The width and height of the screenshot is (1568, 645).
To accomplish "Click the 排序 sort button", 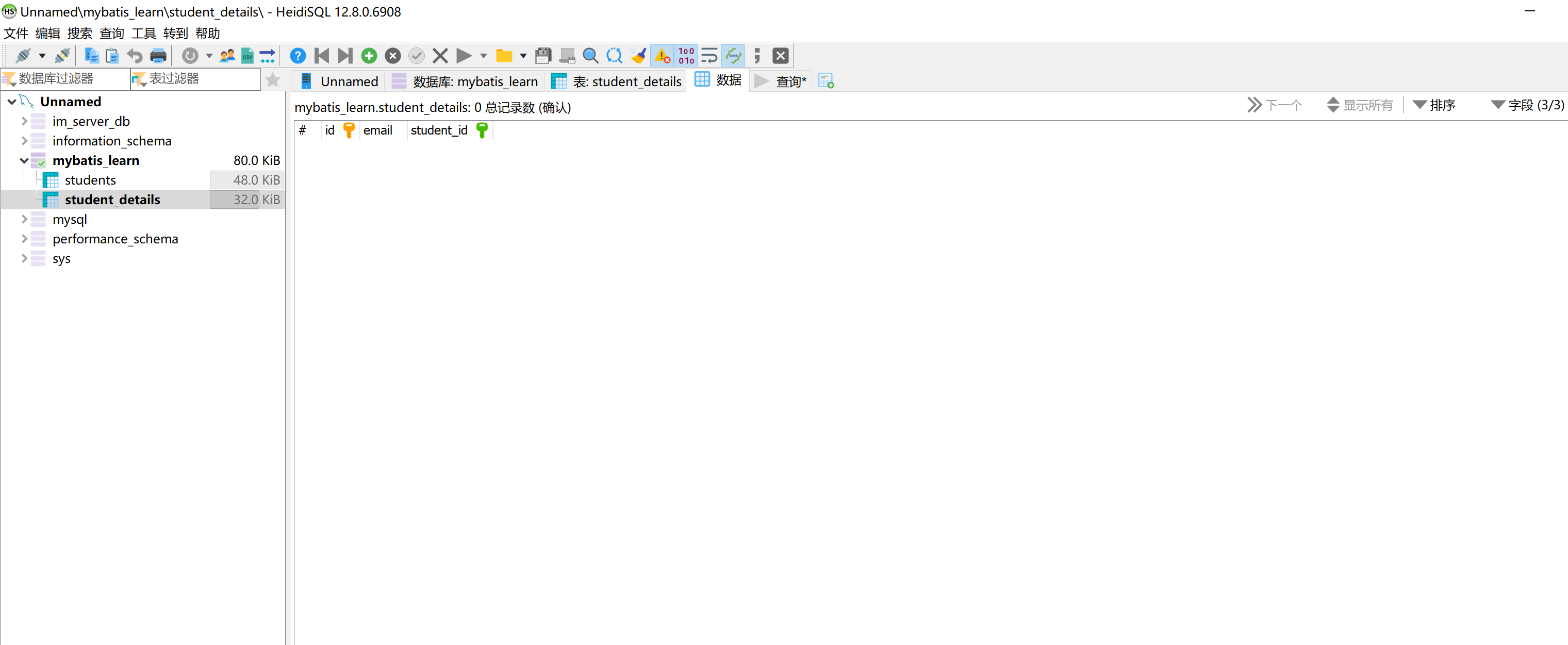I will [x=1434, y=105].
